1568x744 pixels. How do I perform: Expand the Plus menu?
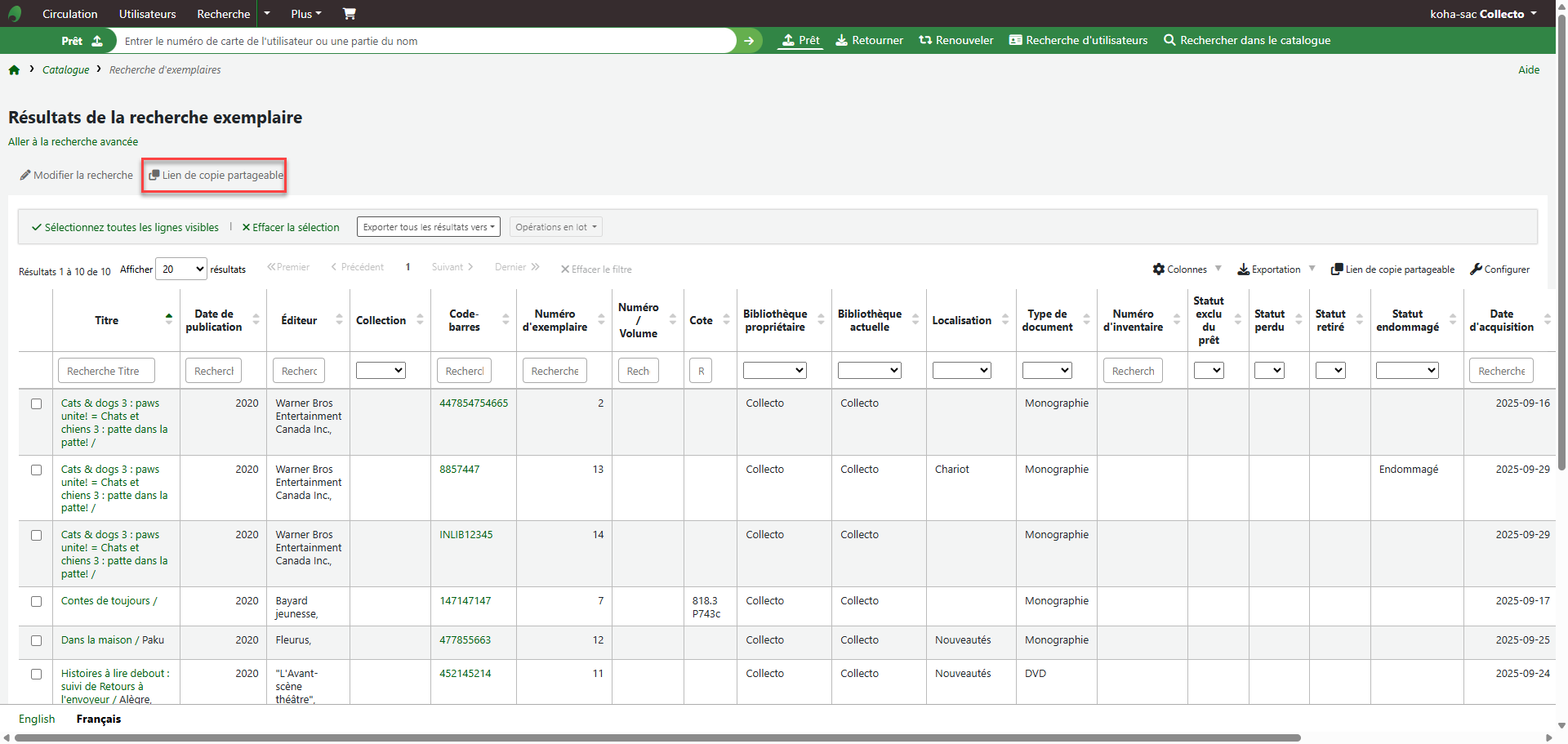click(x=305, y=14)
